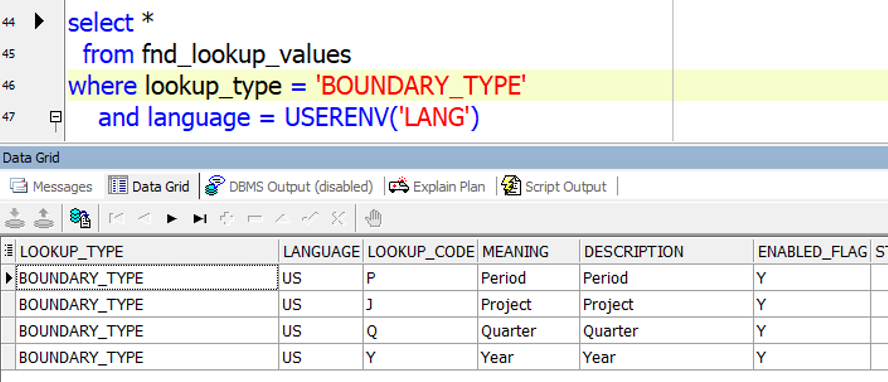
Task: Jump to last record in grid
Action: point(199,218)
